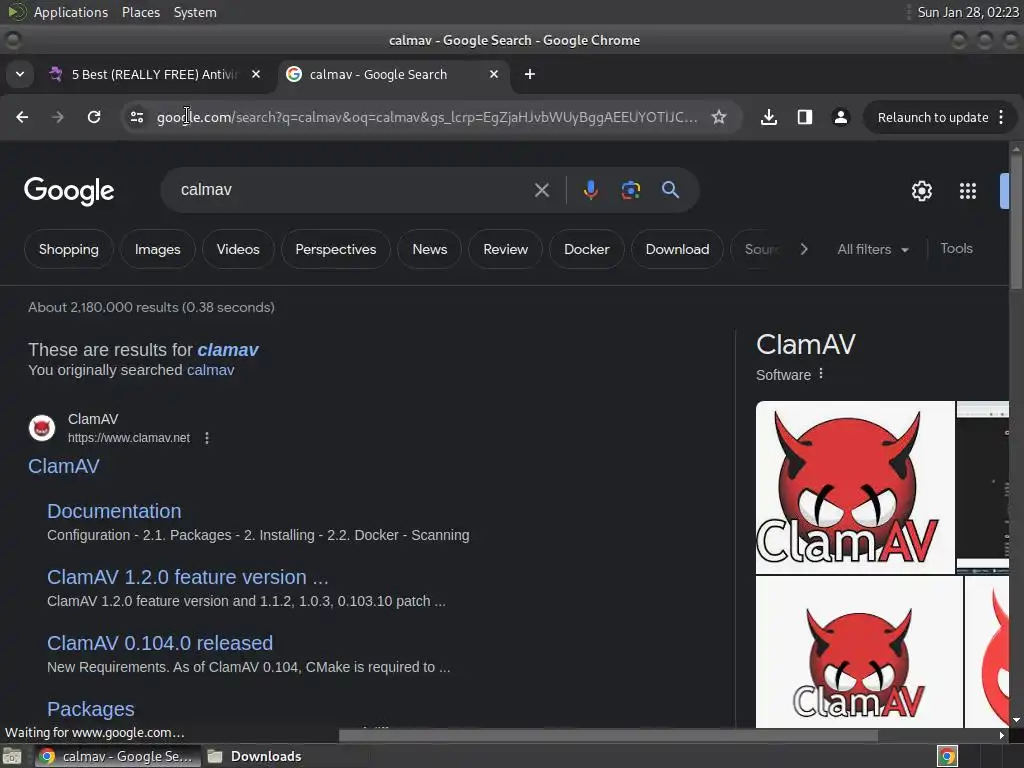Open Downloads window from taskbar

[255, 756]
